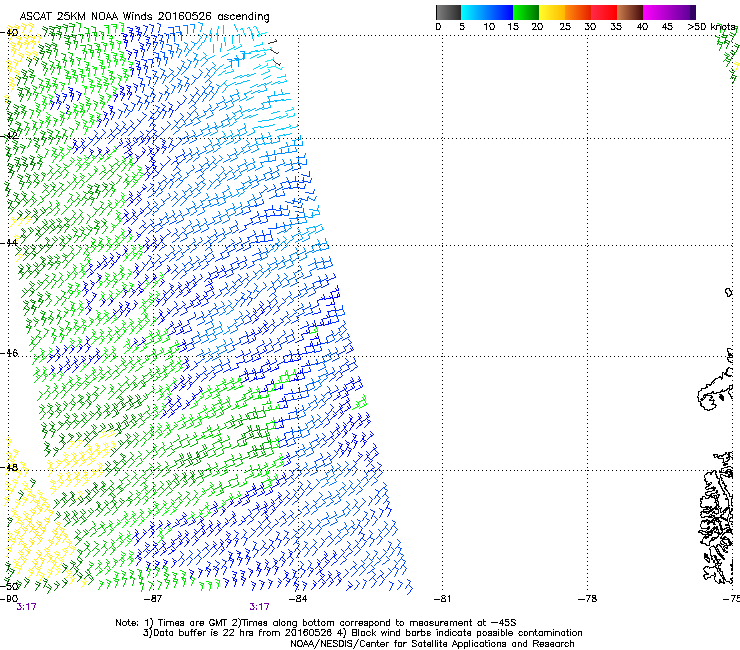Click the '0' legend scale label
Viewport: 740px width, 650px height.
(438, 27)
